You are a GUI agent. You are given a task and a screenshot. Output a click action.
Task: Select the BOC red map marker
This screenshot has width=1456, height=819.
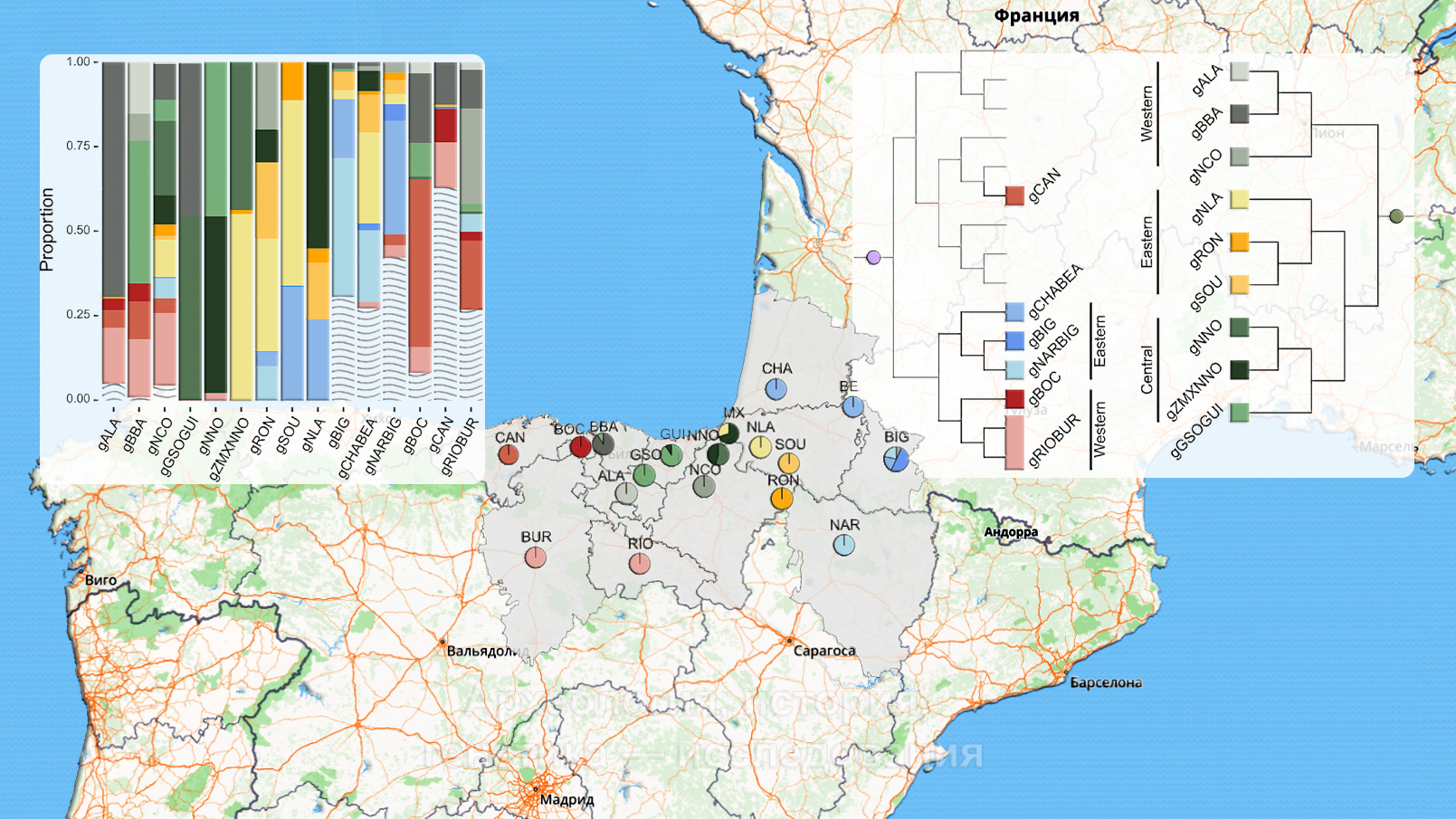point(580,445)
